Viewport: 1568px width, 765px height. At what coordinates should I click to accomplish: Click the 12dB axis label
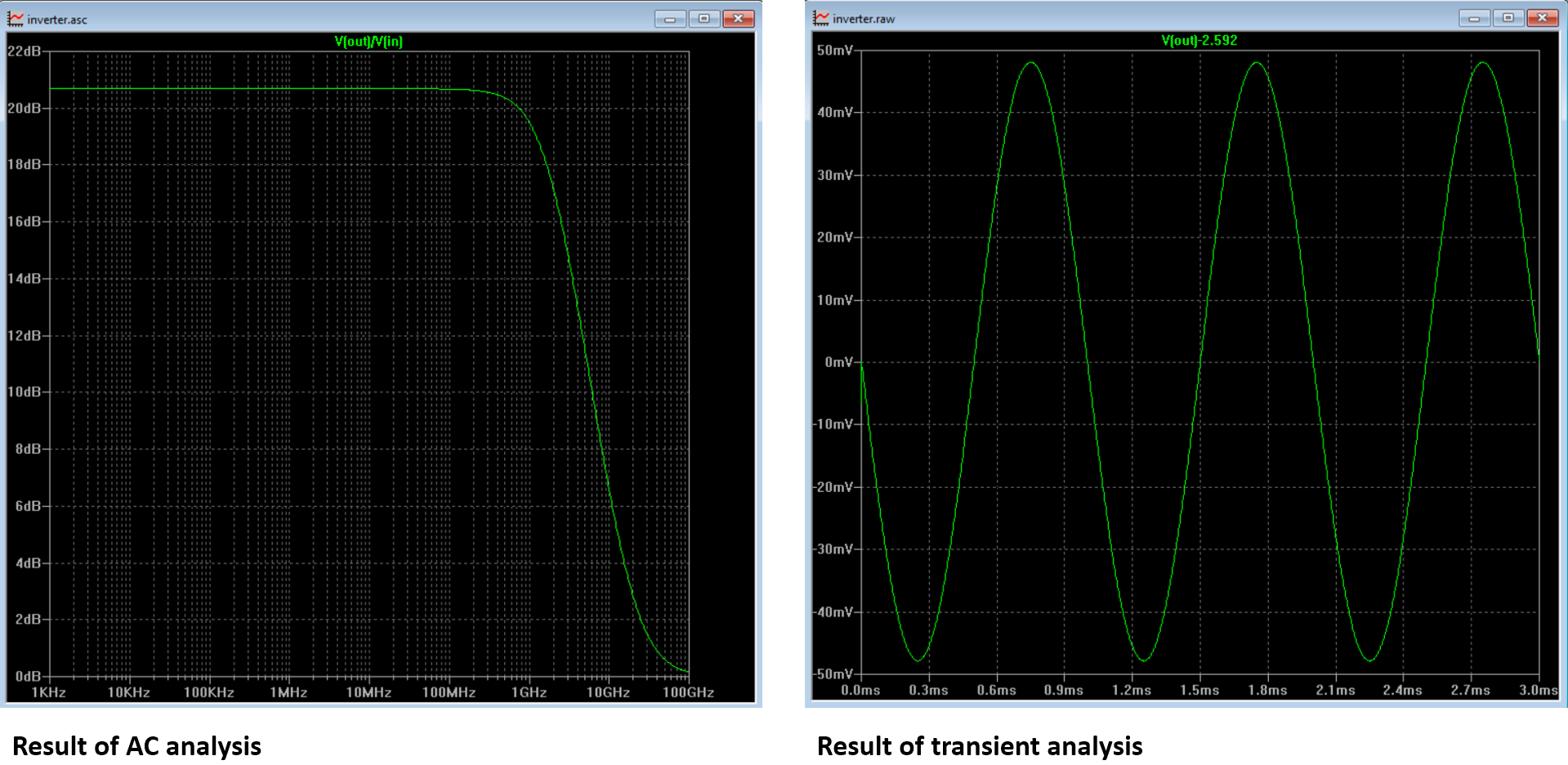(x=25, y=336)
